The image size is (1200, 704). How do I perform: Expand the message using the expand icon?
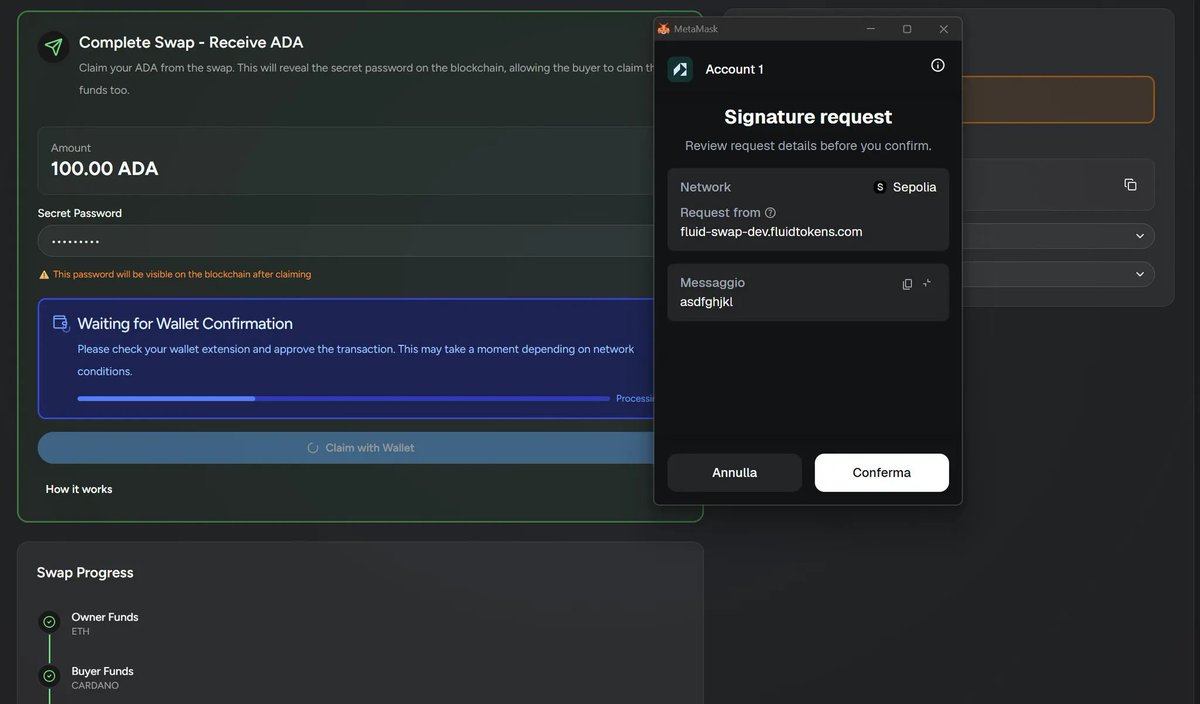click(x=925, y=283)
